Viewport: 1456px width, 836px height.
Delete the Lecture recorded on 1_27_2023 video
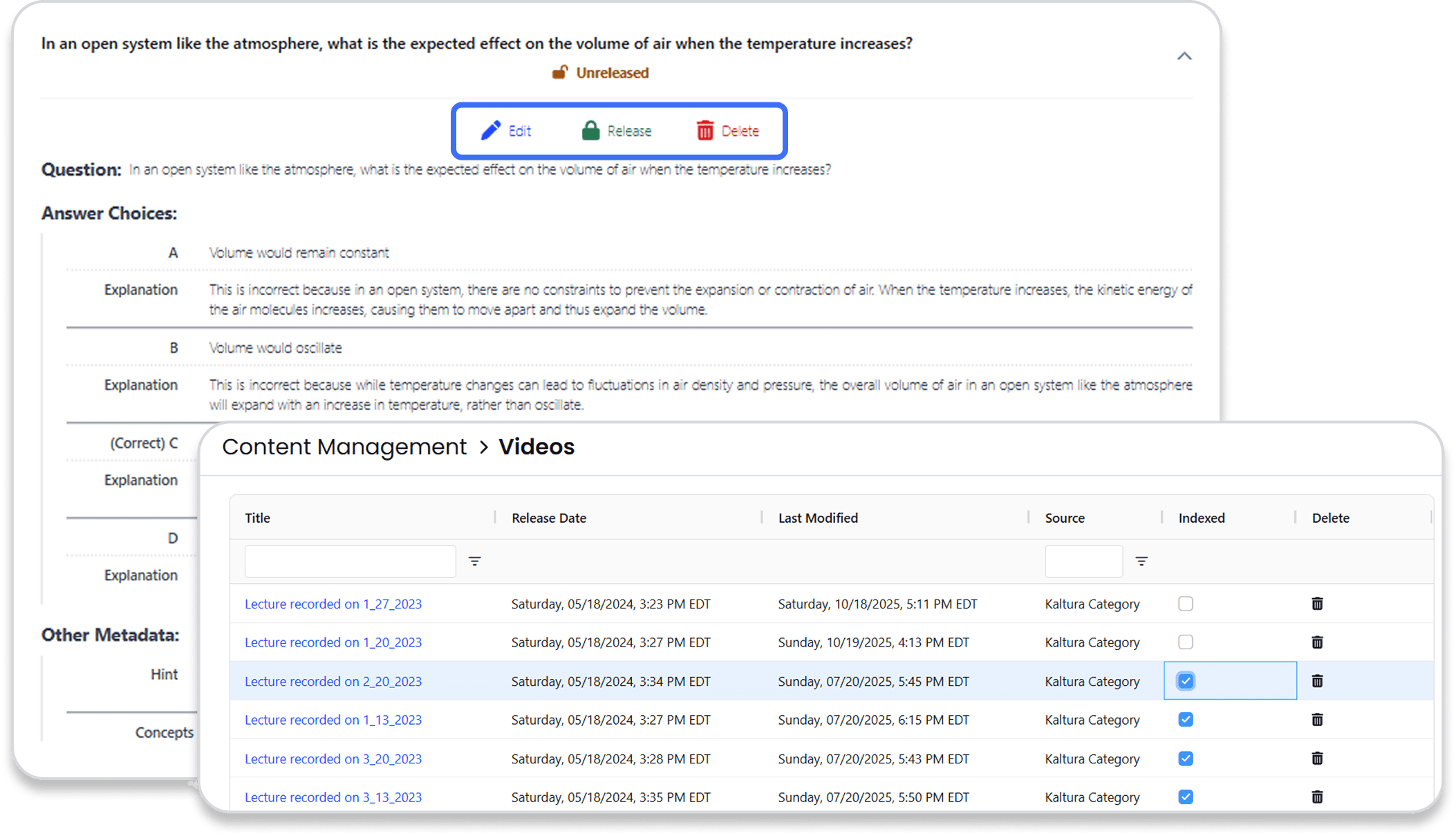pos(1317,604)
